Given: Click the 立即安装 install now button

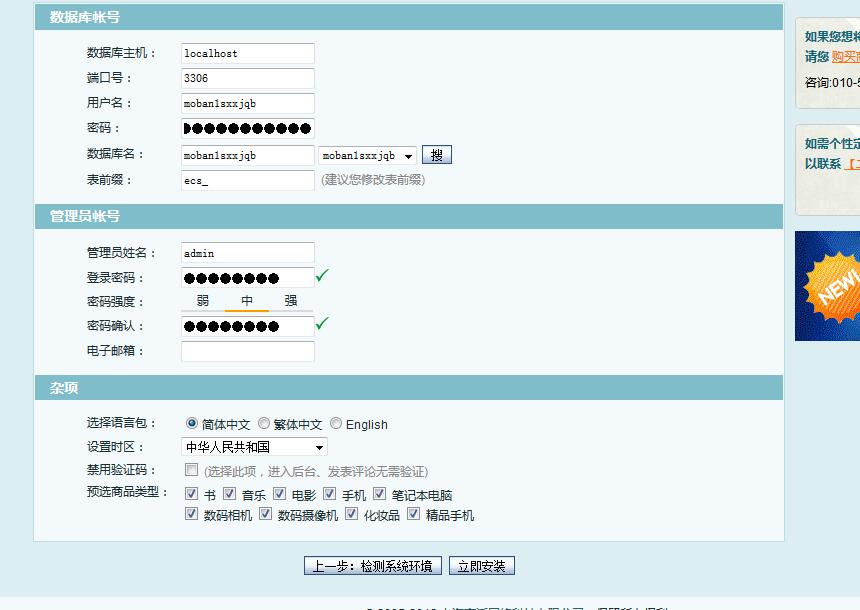Looking at the screenshot, I should [482, 566].
